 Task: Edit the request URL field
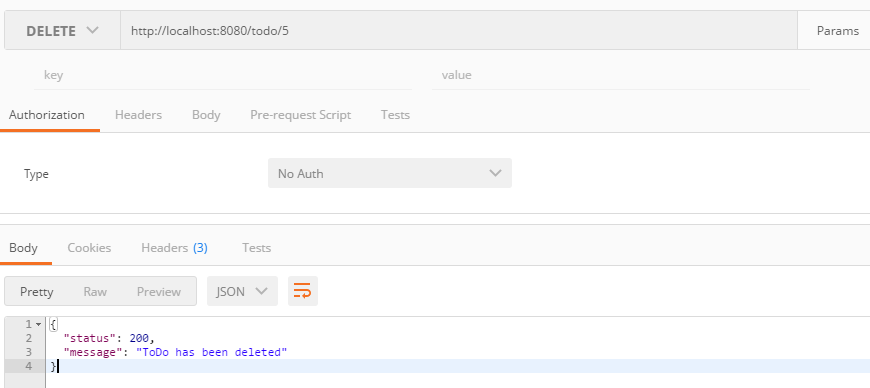point(459,31)
